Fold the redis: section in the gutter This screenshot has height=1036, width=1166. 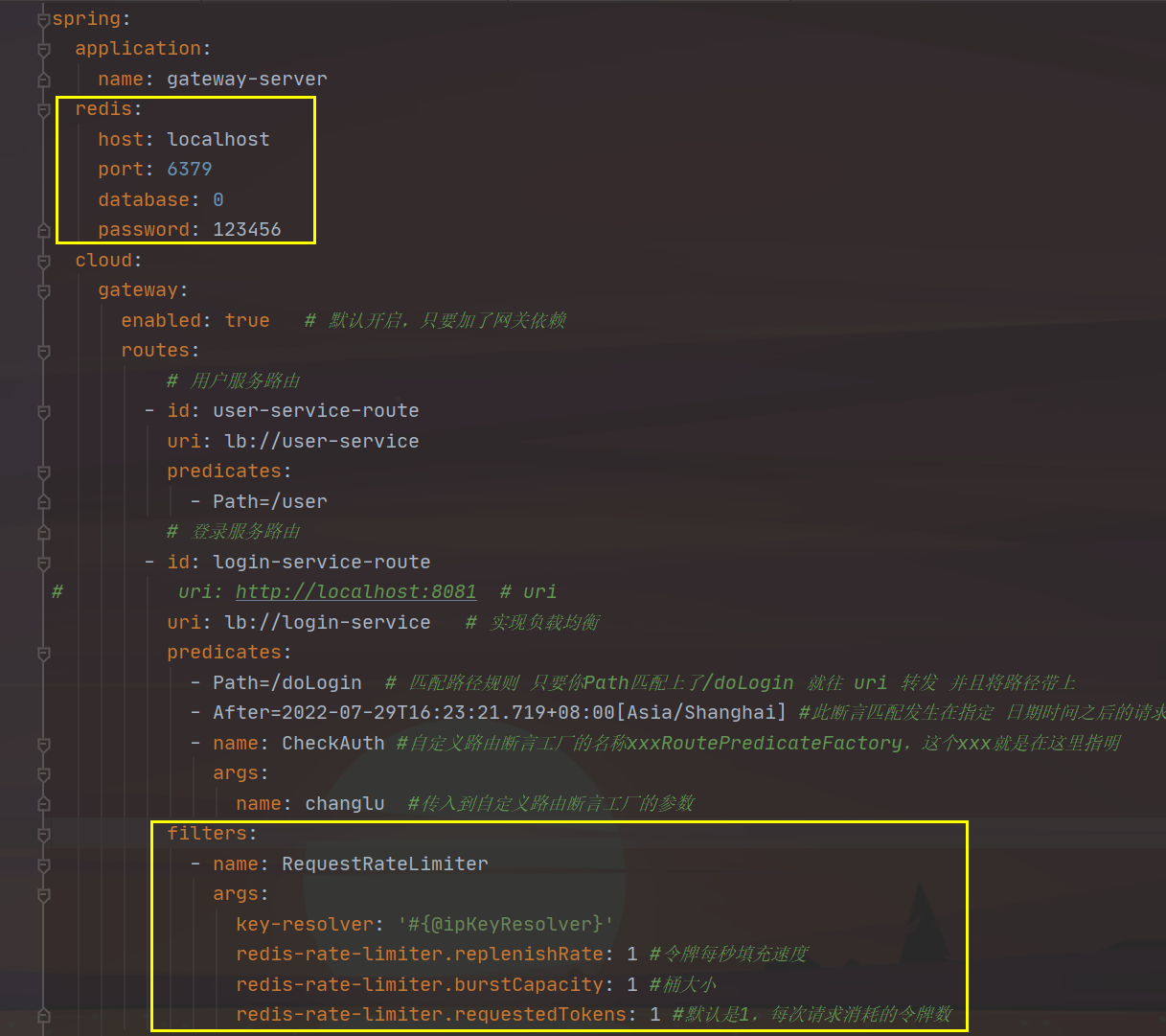coord(43,109)
